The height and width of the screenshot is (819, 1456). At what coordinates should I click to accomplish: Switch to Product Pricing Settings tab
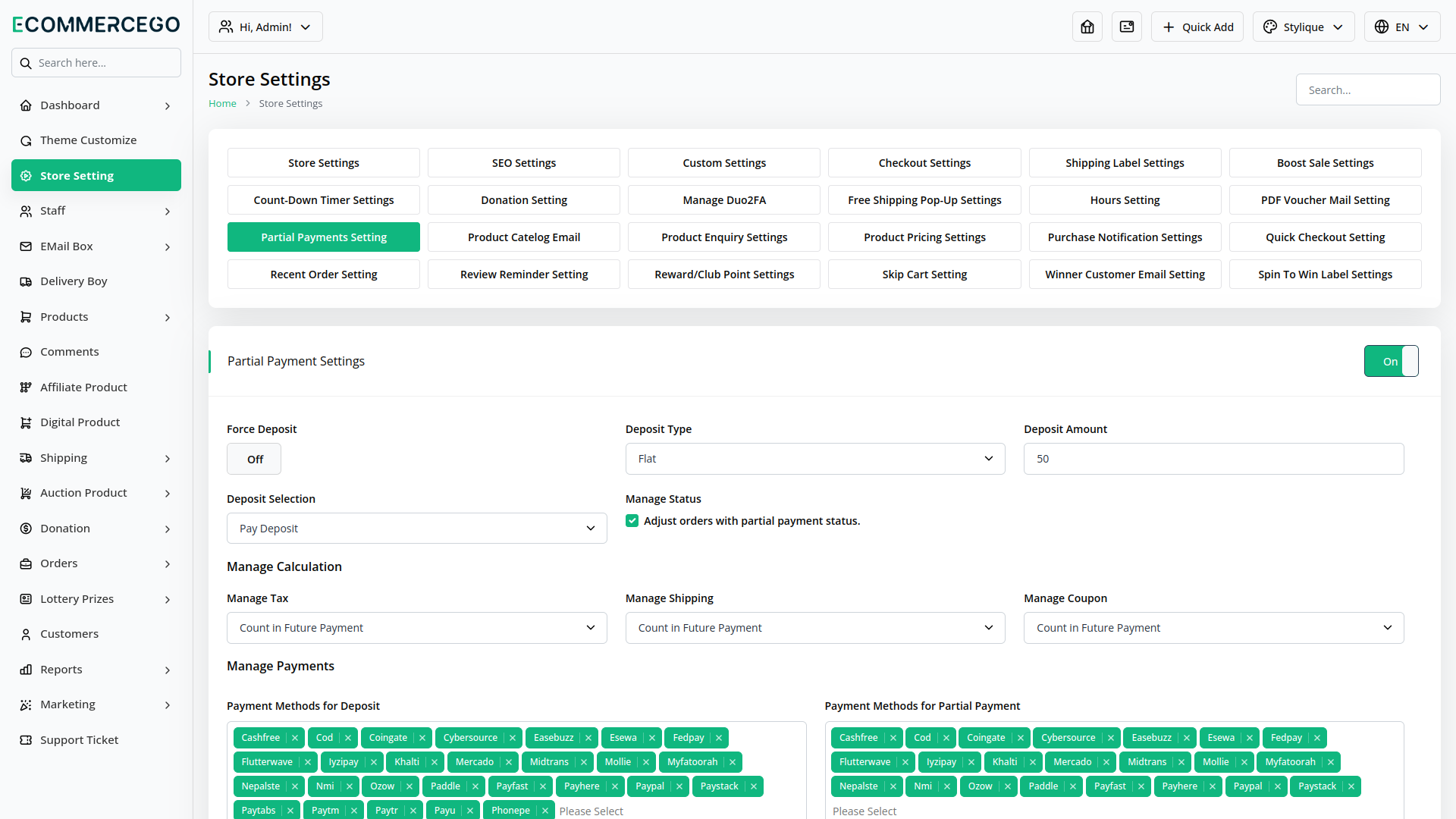click(x=924, y=237)
